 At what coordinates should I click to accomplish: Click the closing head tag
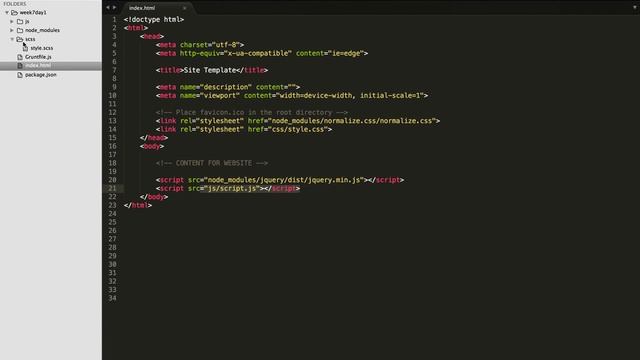click(x=154, y=138)
